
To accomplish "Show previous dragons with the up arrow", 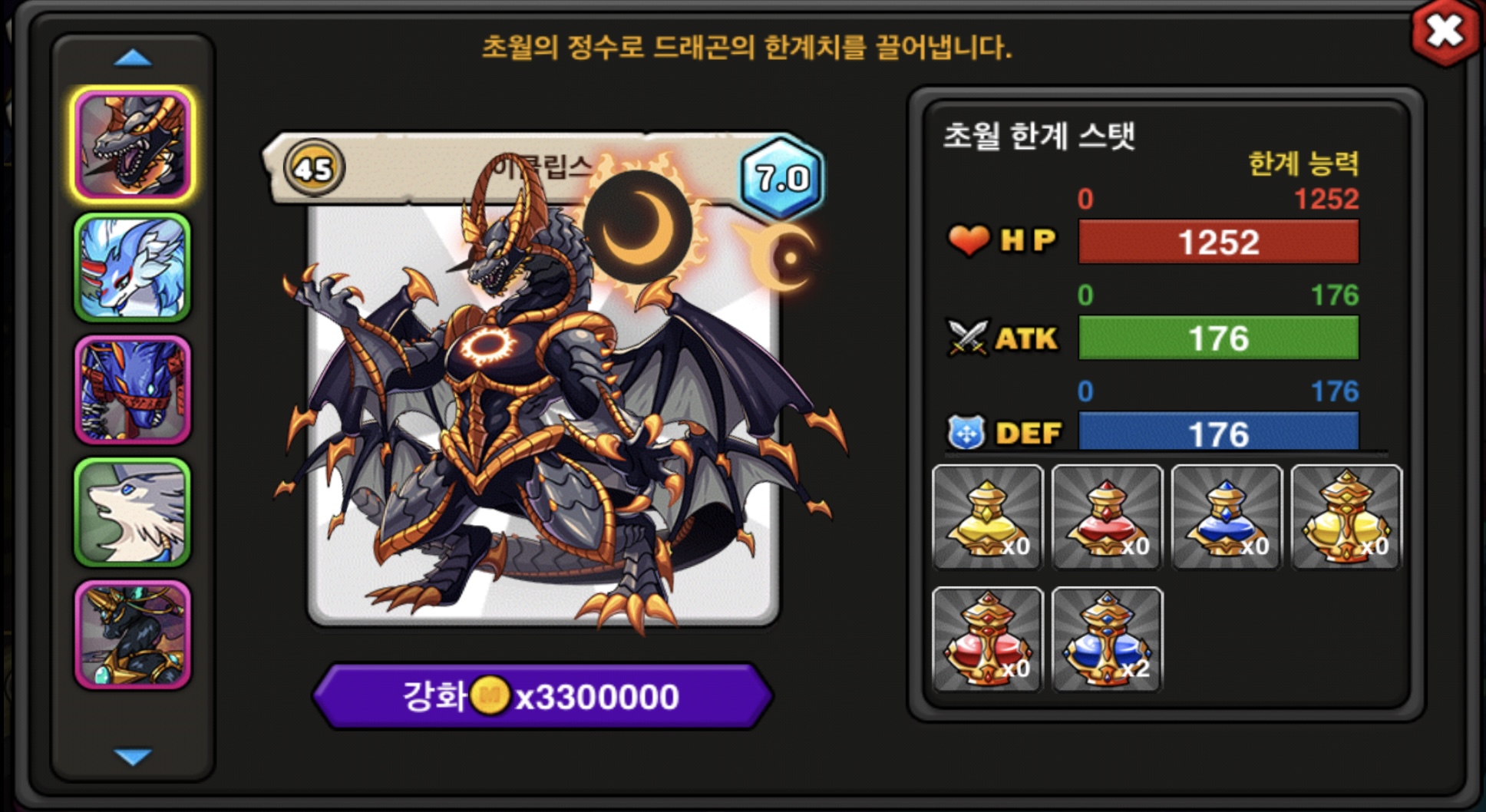I will click(x=133, y=58).
